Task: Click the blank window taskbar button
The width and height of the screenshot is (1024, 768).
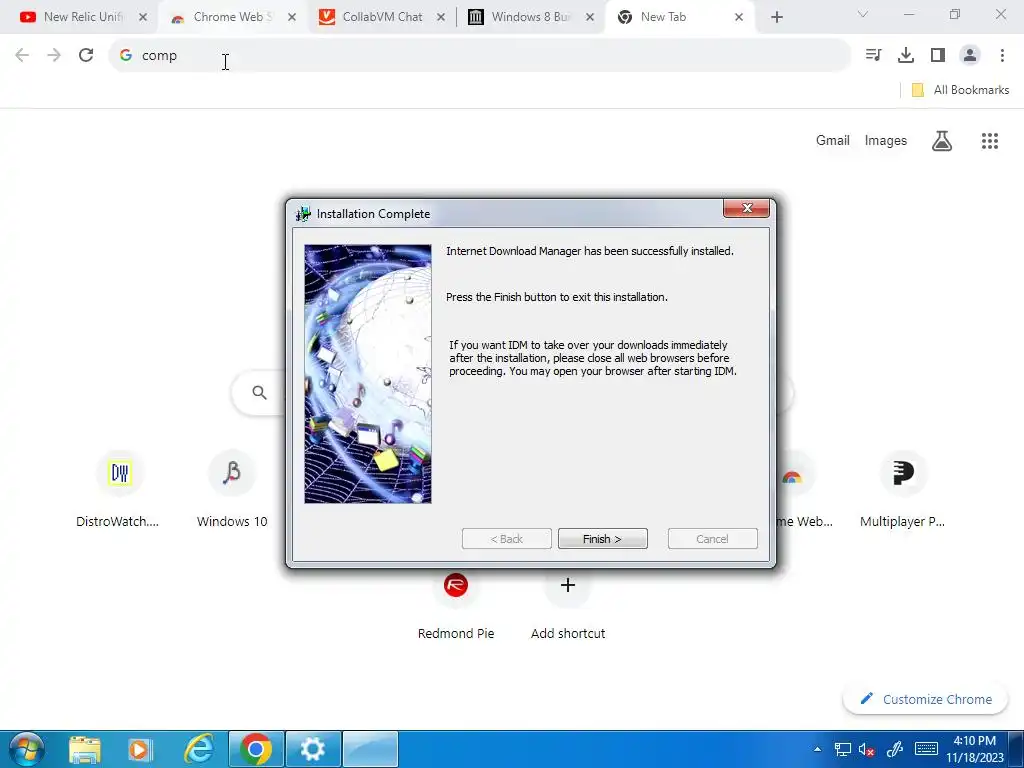Action: tap(370, 749)
